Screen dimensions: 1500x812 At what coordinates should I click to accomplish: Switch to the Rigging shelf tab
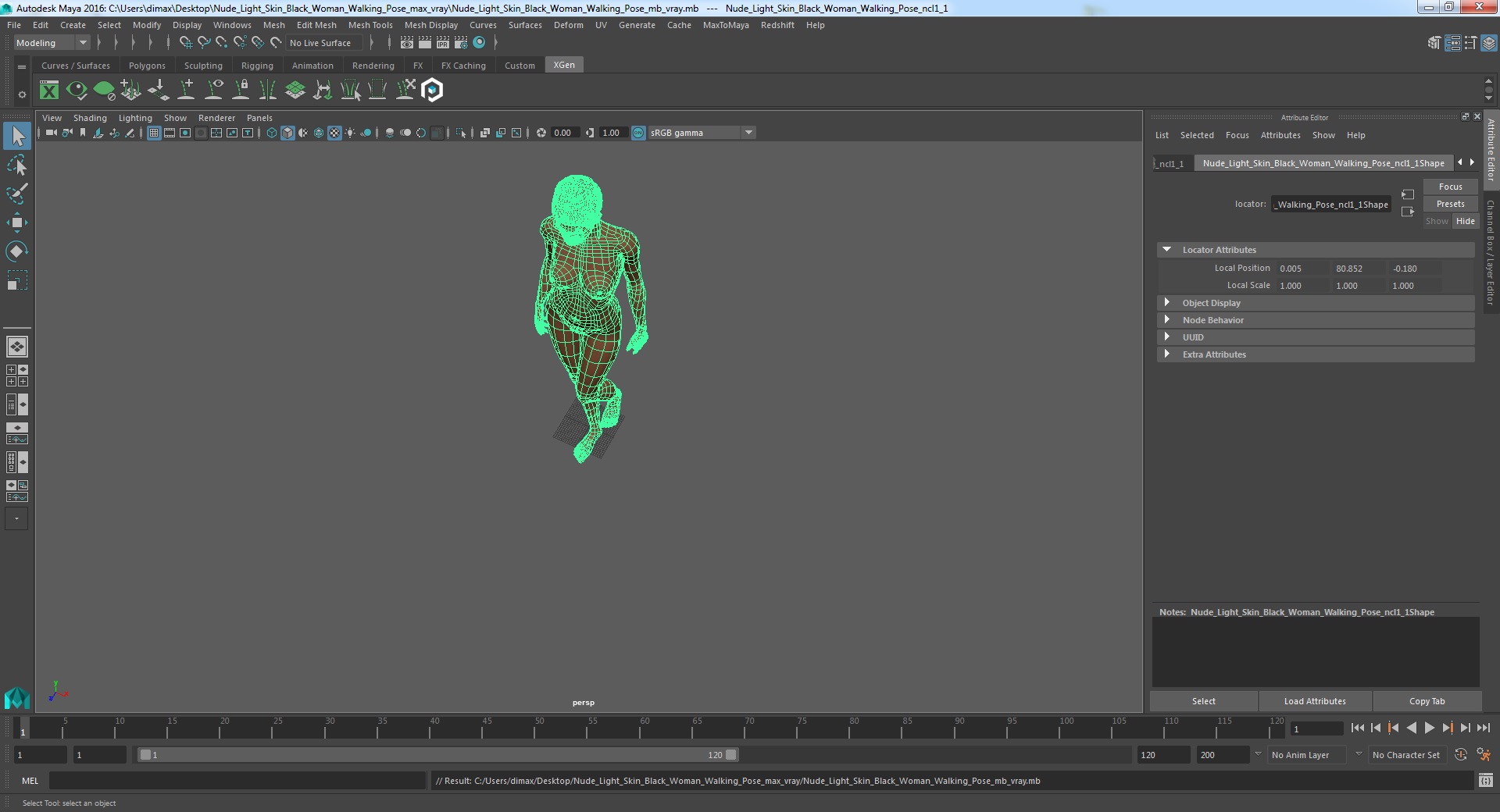(257, 66)
